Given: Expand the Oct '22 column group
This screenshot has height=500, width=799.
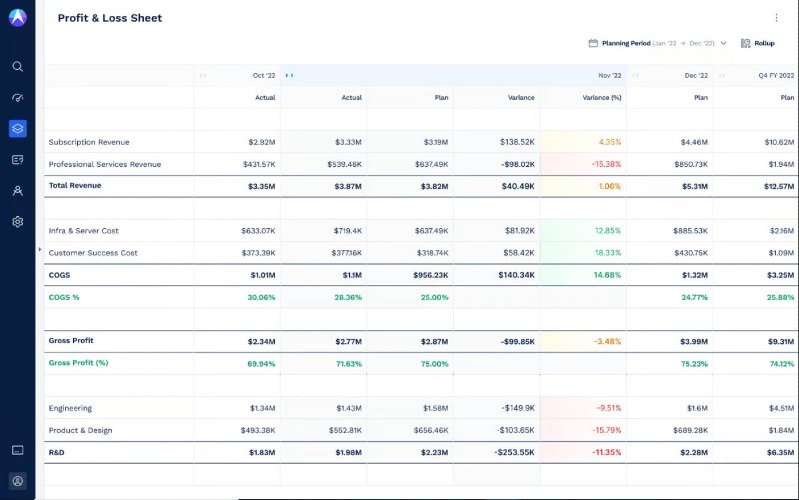Looking at the screenshot, I should [x=203, y=75].
